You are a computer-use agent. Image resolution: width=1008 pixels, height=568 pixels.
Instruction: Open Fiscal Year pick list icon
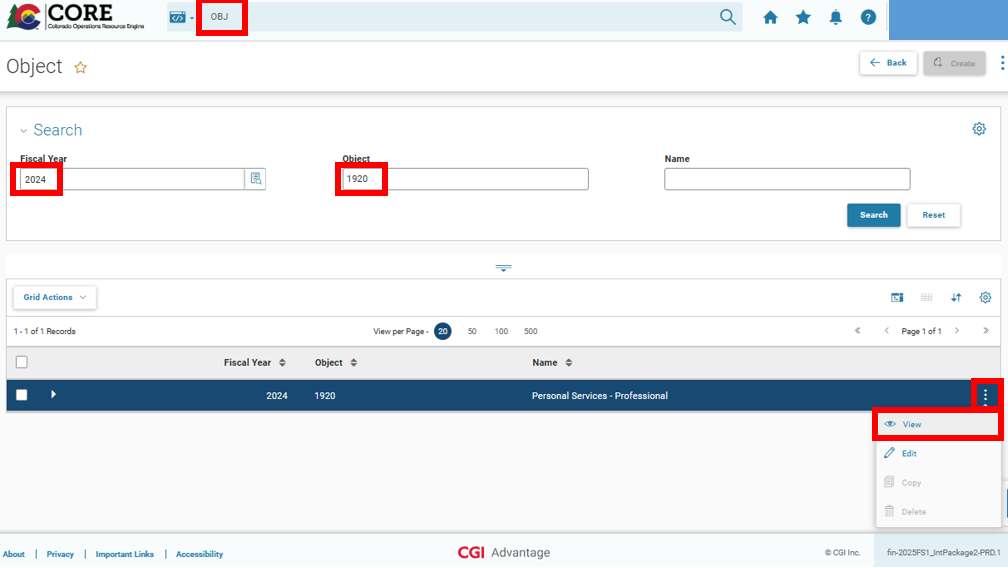[256, 179]
